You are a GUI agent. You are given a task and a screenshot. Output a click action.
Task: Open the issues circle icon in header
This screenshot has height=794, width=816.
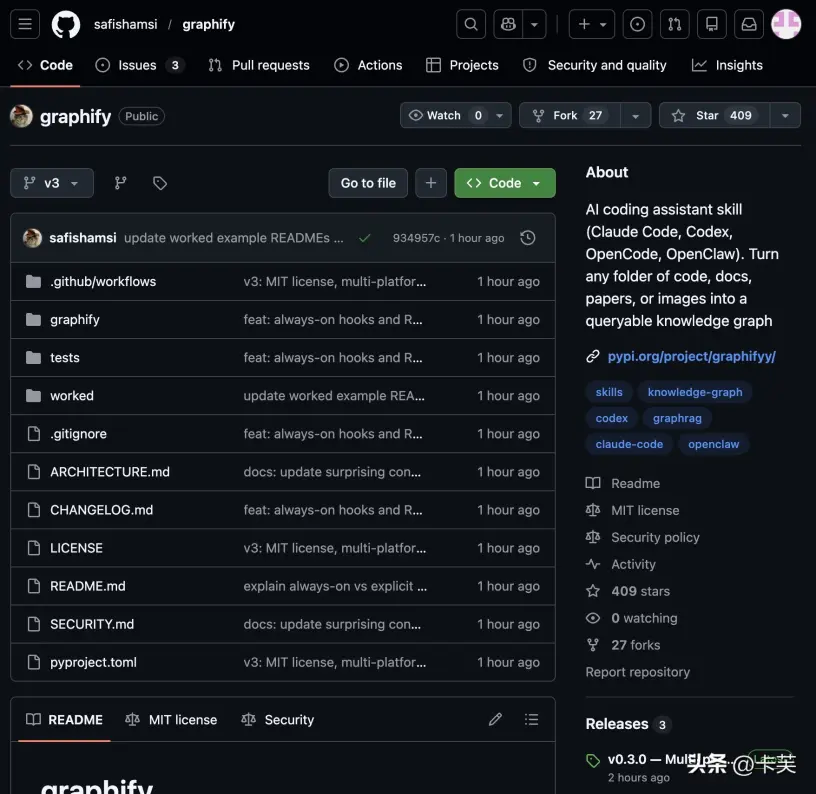coord(637,24)
